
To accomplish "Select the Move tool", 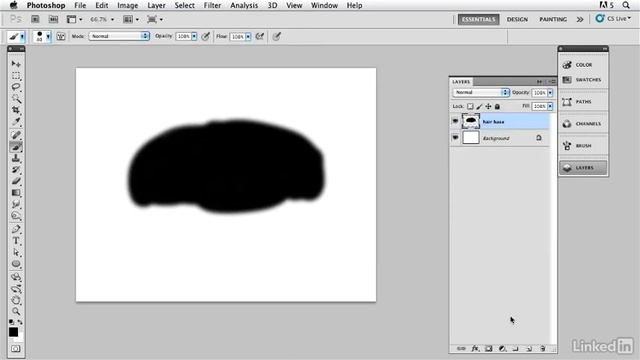I will pos(16,64).
